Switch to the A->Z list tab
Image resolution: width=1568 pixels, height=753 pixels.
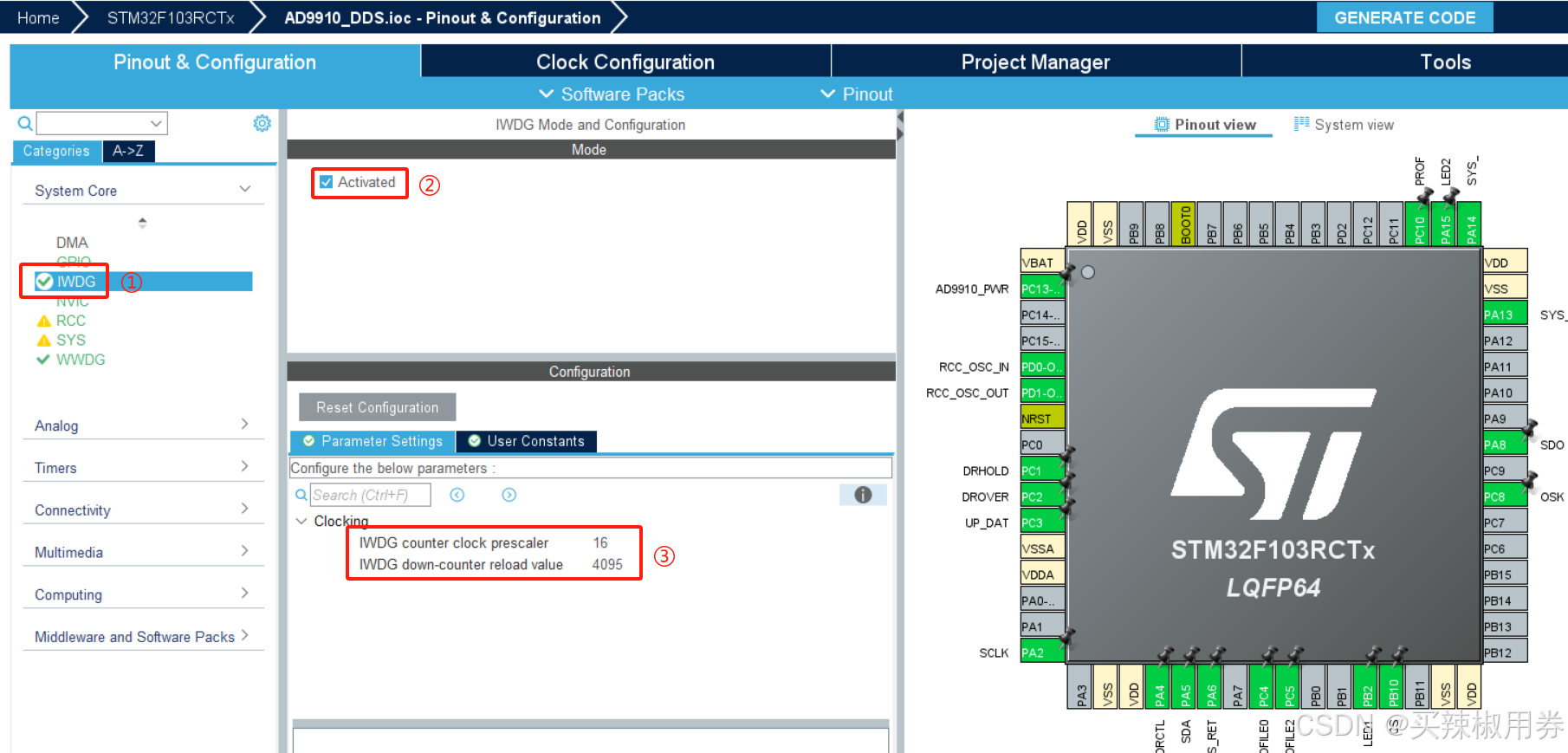[x=128, y=151]
